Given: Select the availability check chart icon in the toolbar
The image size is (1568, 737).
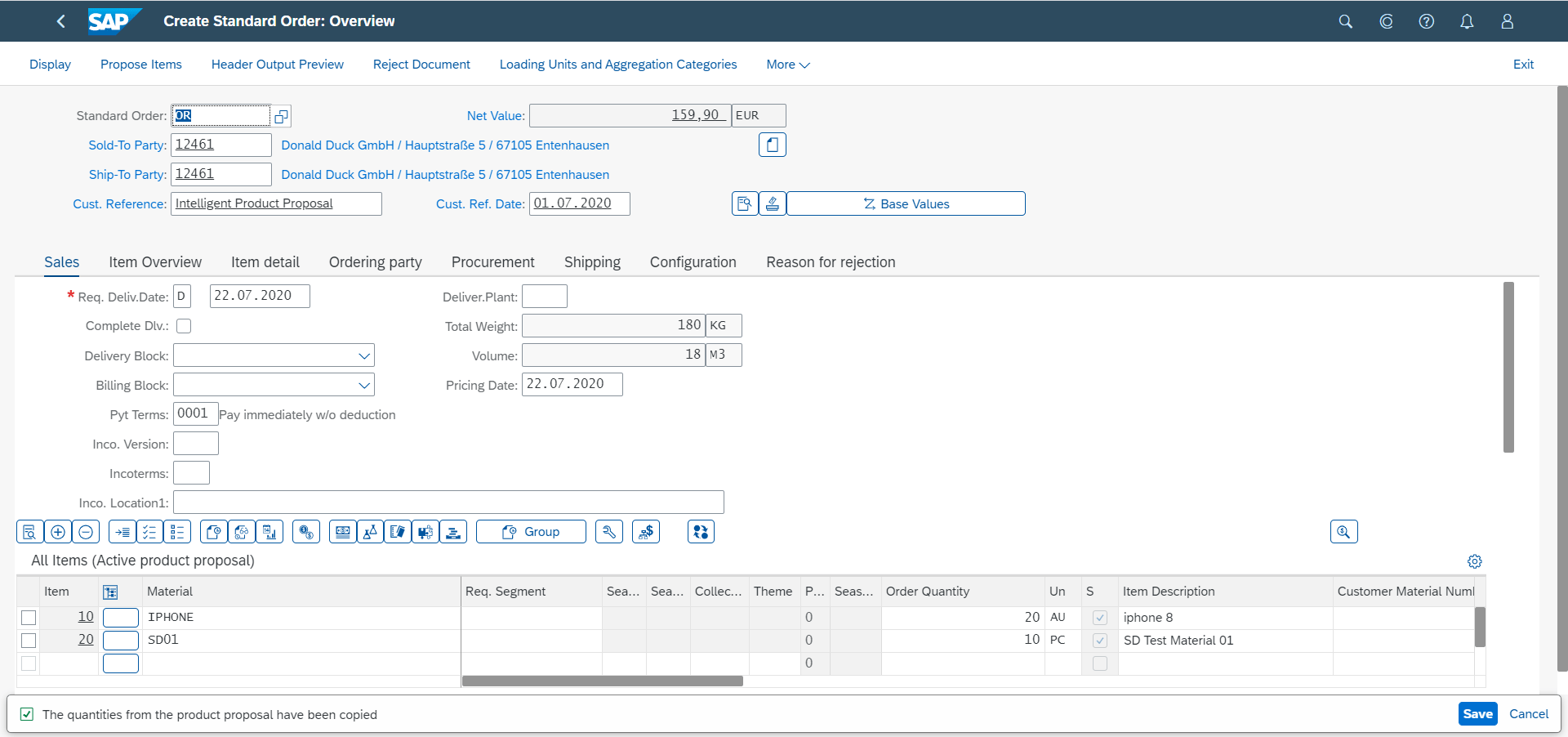Looking at the screenshot, I should click(x=269, y=531).
